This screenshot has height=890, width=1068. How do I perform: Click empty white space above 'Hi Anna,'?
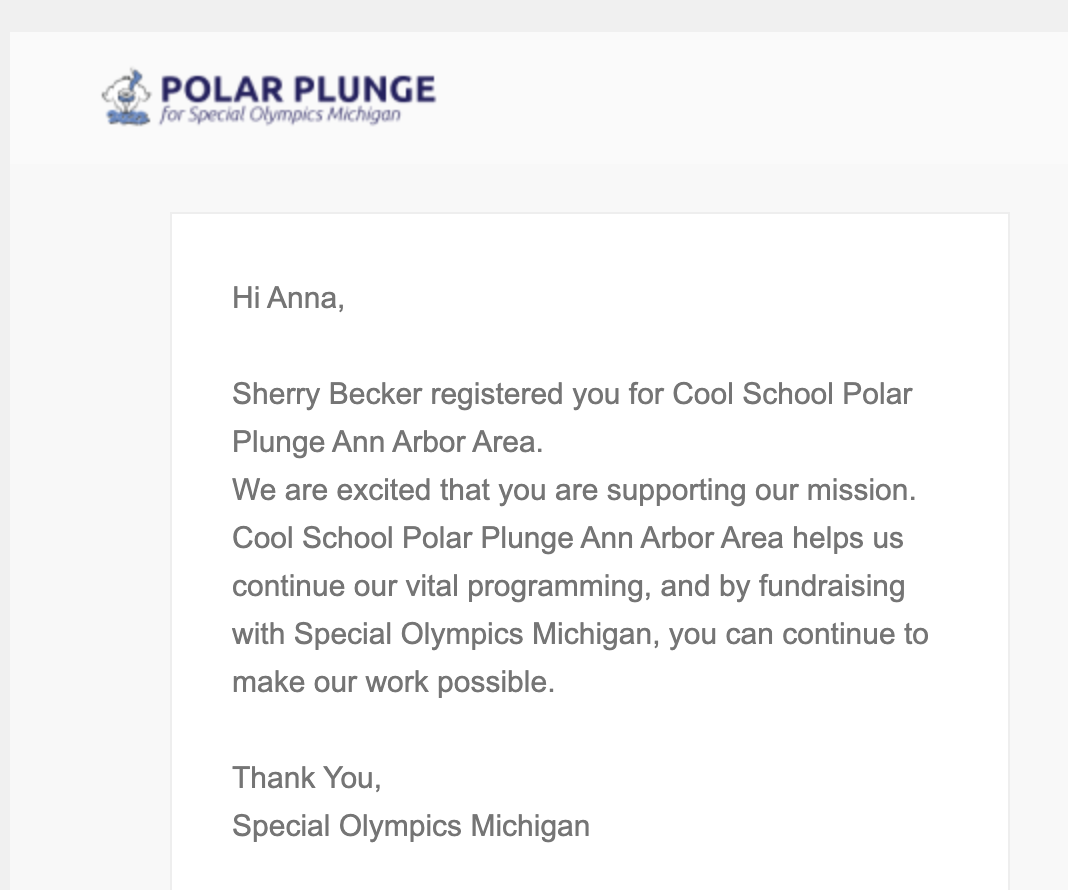click(590, 248)
